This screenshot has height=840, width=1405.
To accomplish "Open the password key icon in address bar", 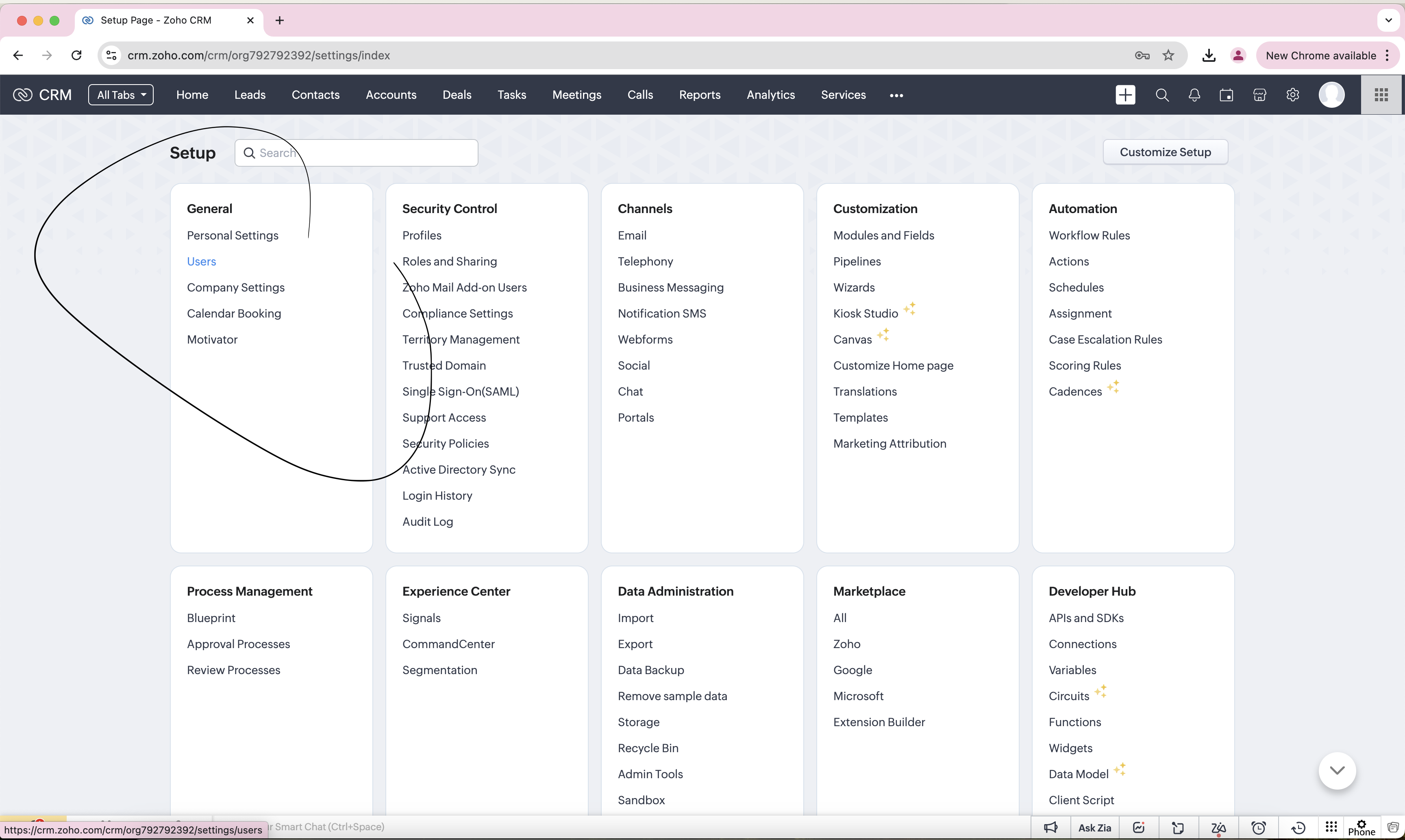I will pyautogui.click(x=1142, y=55).
